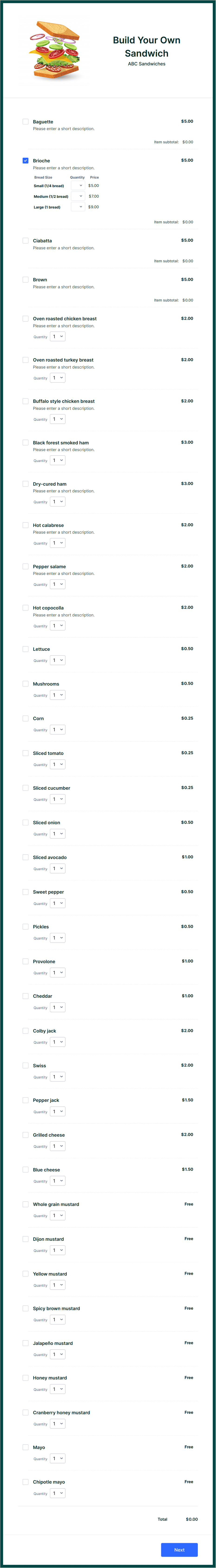Check the Lettuce topping
Image resolution: width=216 pixels, height=1568 pixels.
click(x=25, y=649)
